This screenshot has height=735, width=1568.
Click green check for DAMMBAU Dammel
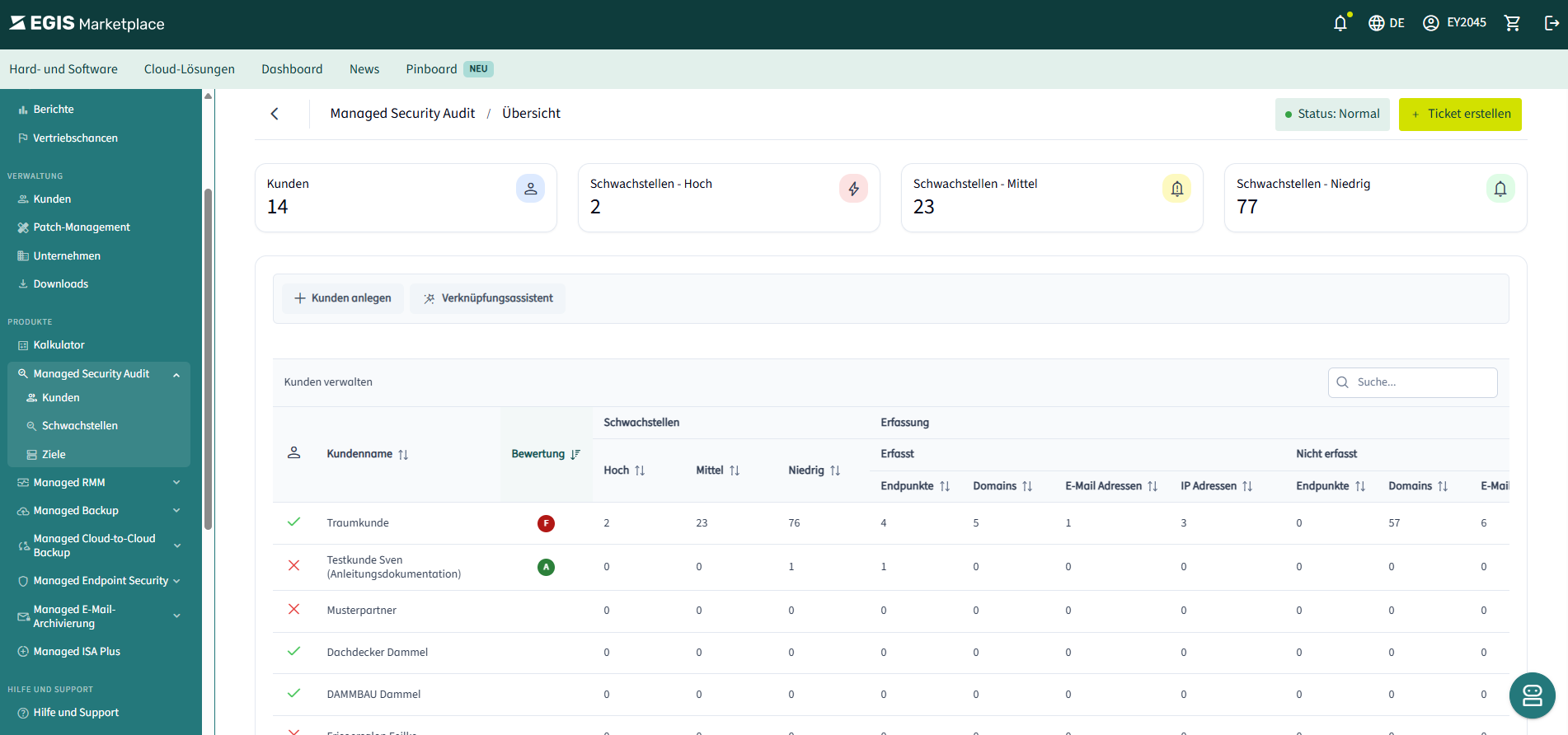[x=293, y=694]
